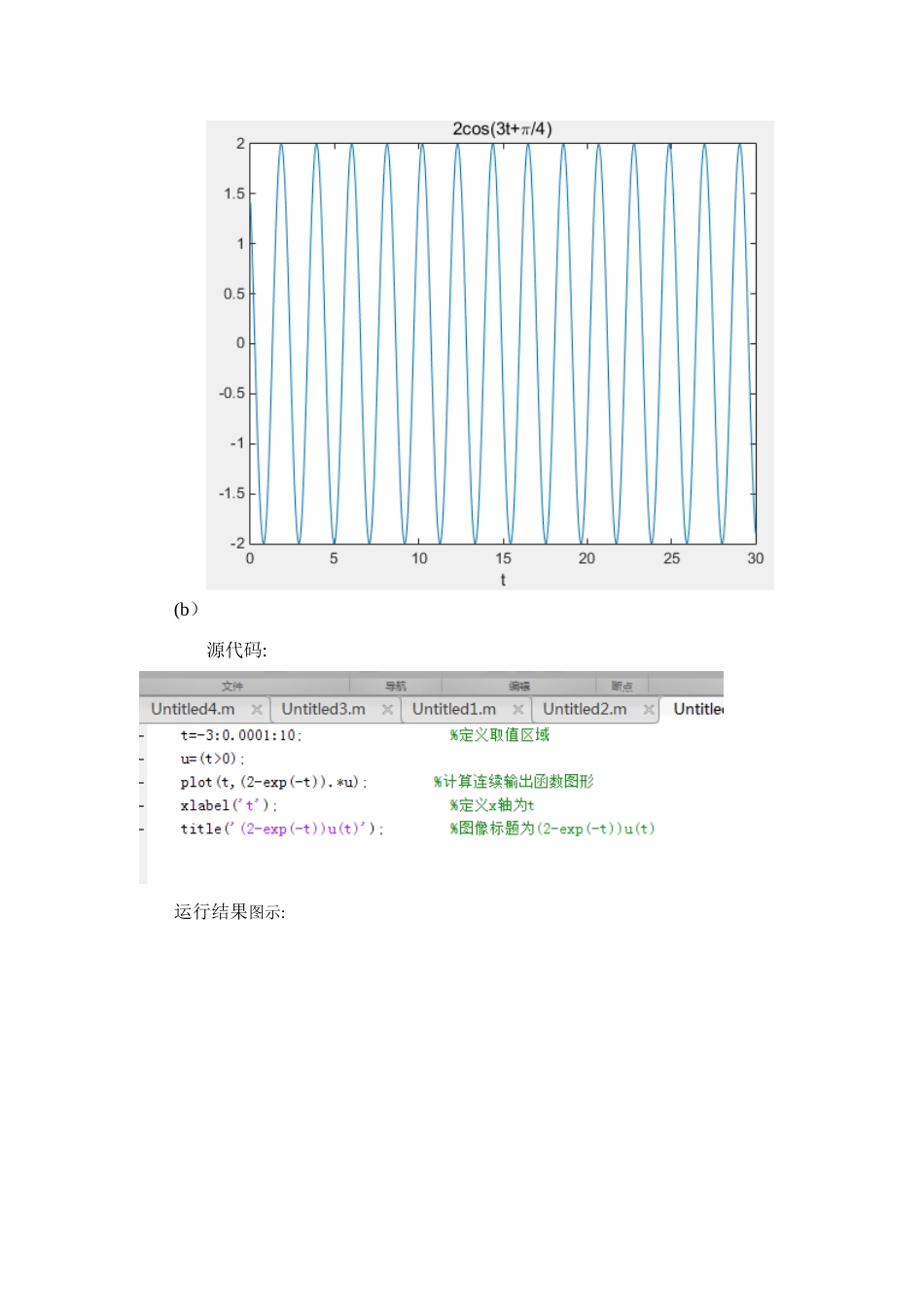The height and width of the screenshot is (1307, 924).
Task: Close the Untitled2.m tab
Action: [649, 710]
